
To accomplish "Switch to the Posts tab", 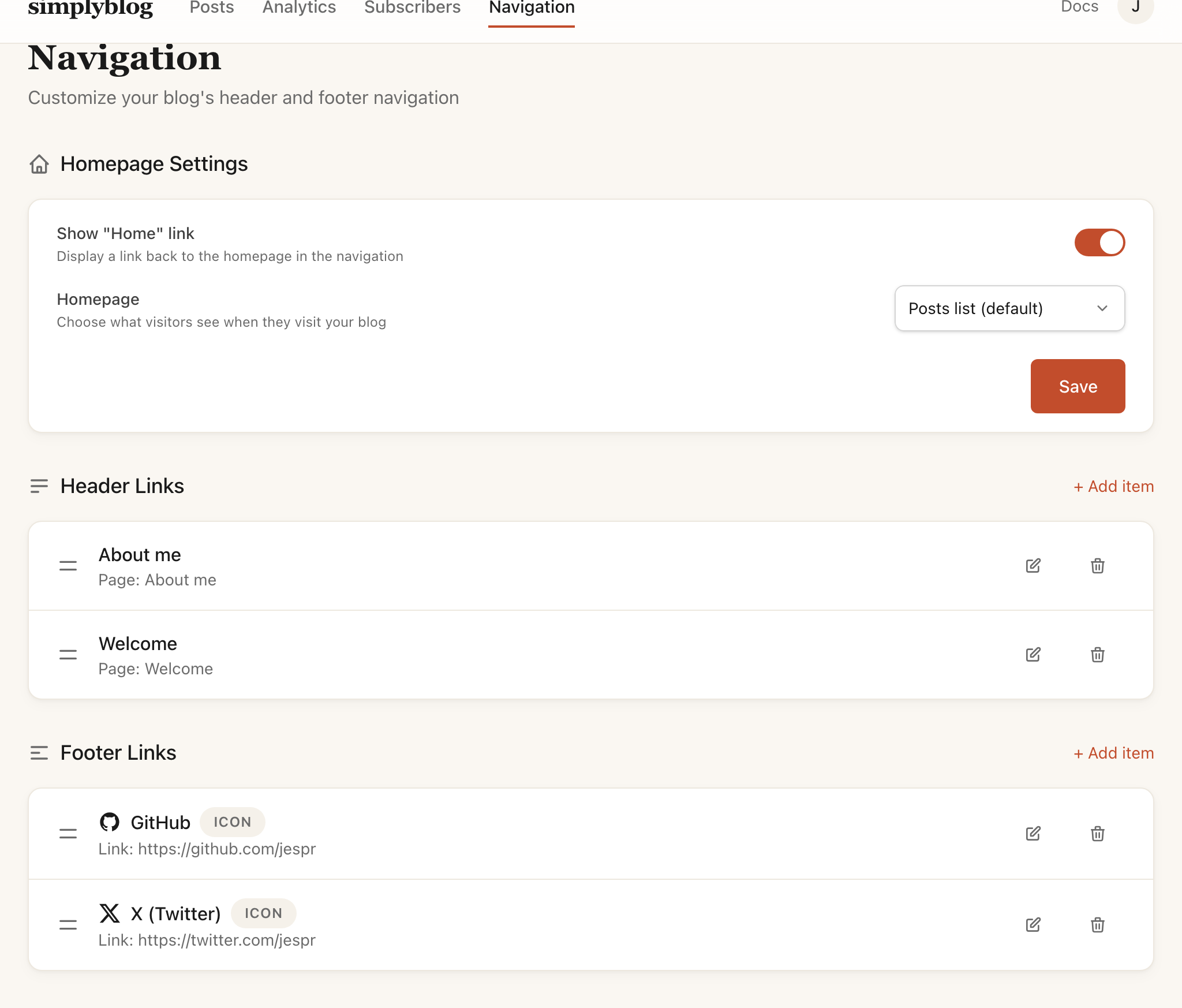I will (x=212, y=8).
